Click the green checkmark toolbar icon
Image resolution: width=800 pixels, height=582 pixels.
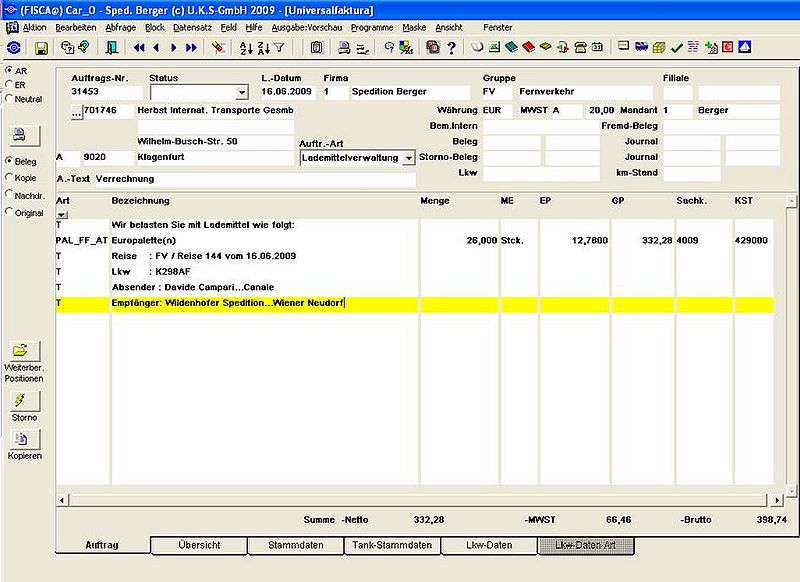[x=677, y=47]
